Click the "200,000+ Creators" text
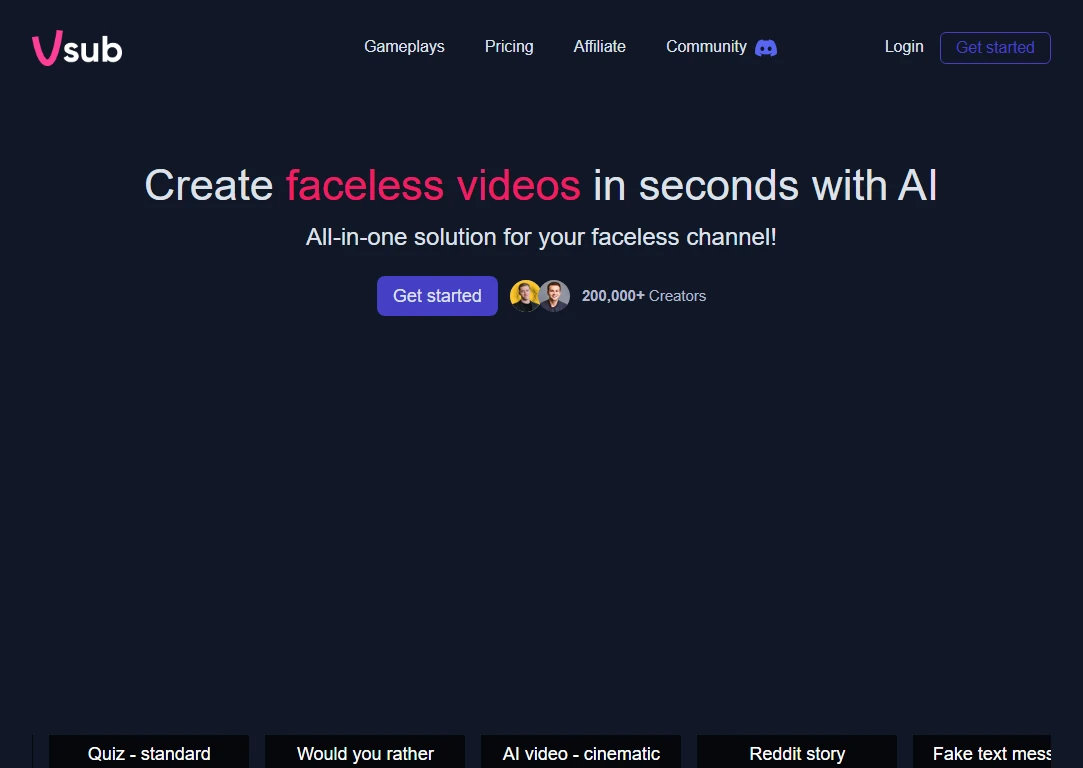The height and width of the screenshot is (768, 1083). pyautogui.click(x=644, y=296)
